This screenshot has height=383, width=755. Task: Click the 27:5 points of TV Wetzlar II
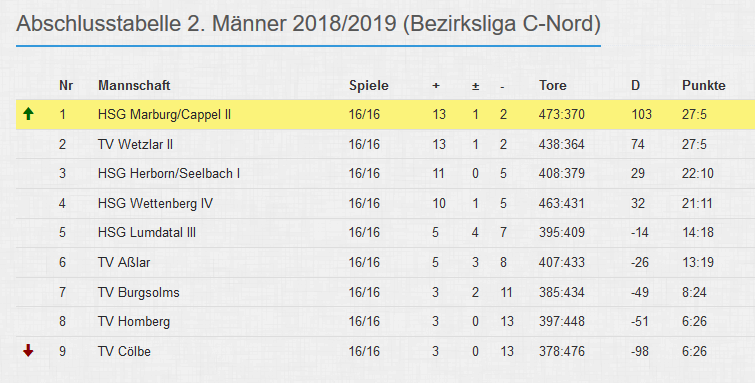694,145
